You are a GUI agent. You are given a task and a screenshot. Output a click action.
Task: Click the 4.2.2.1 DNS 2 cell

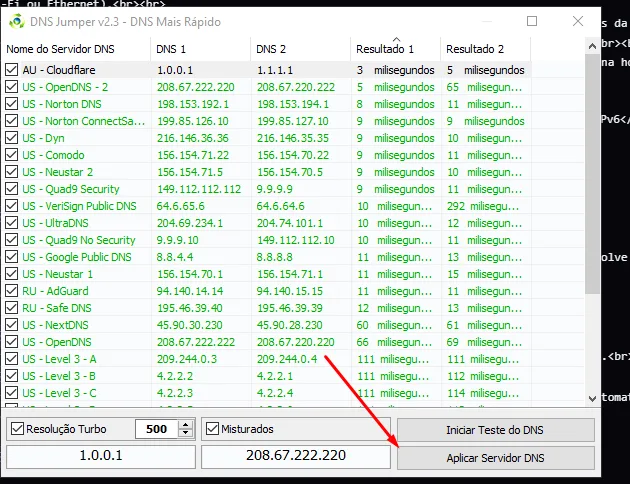click(x=275, y=376)
